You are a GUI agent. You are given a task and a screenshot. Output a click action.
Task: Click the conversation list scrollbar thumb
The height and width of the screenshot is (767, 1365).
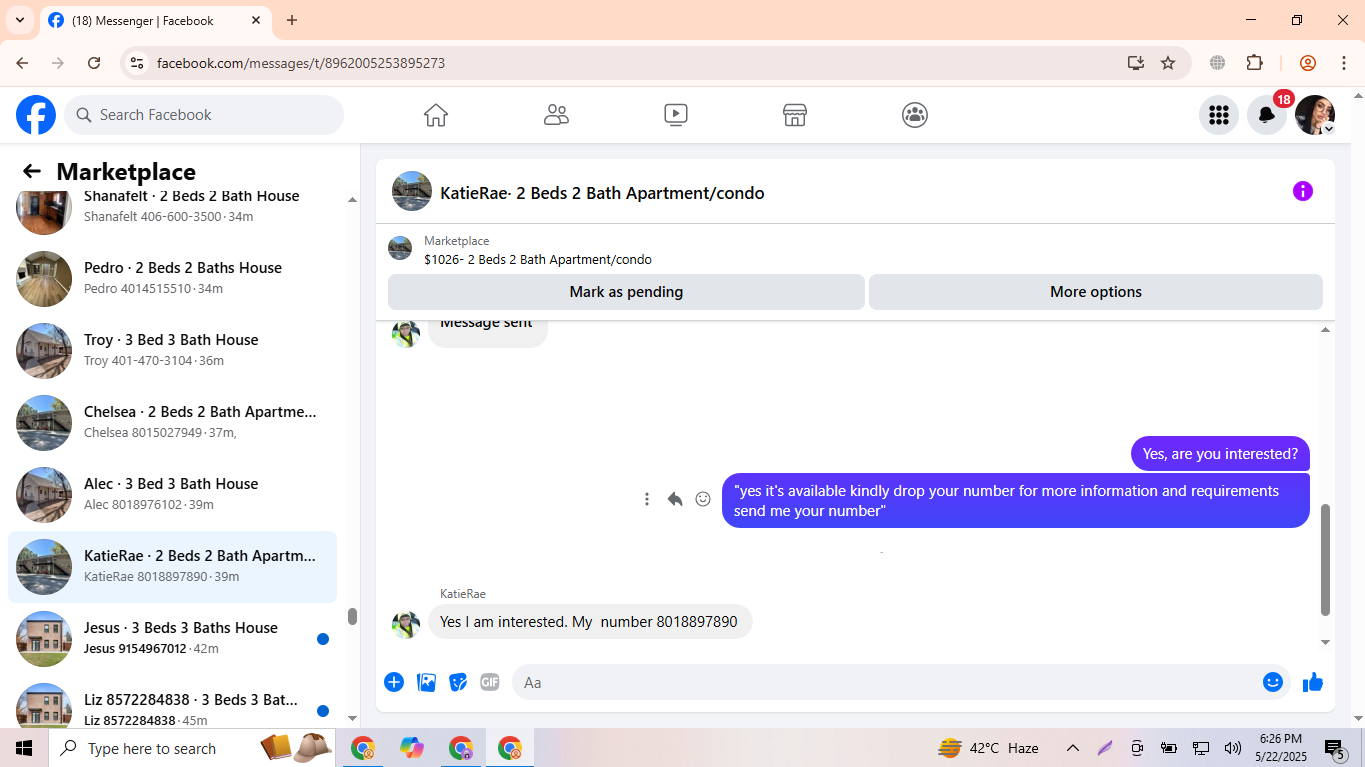(x=352, y=616)
